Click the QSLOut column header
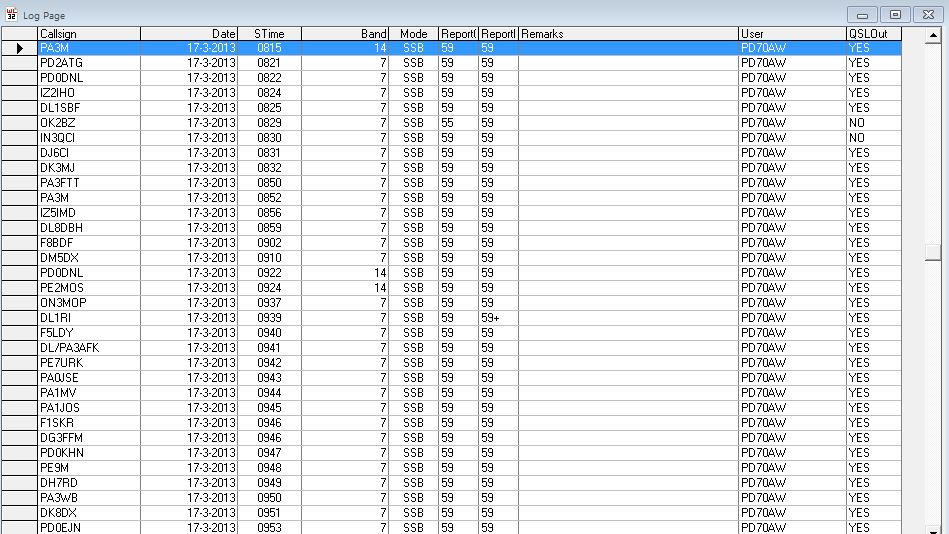The image size is (949, 534). click(x=873, y=34)
